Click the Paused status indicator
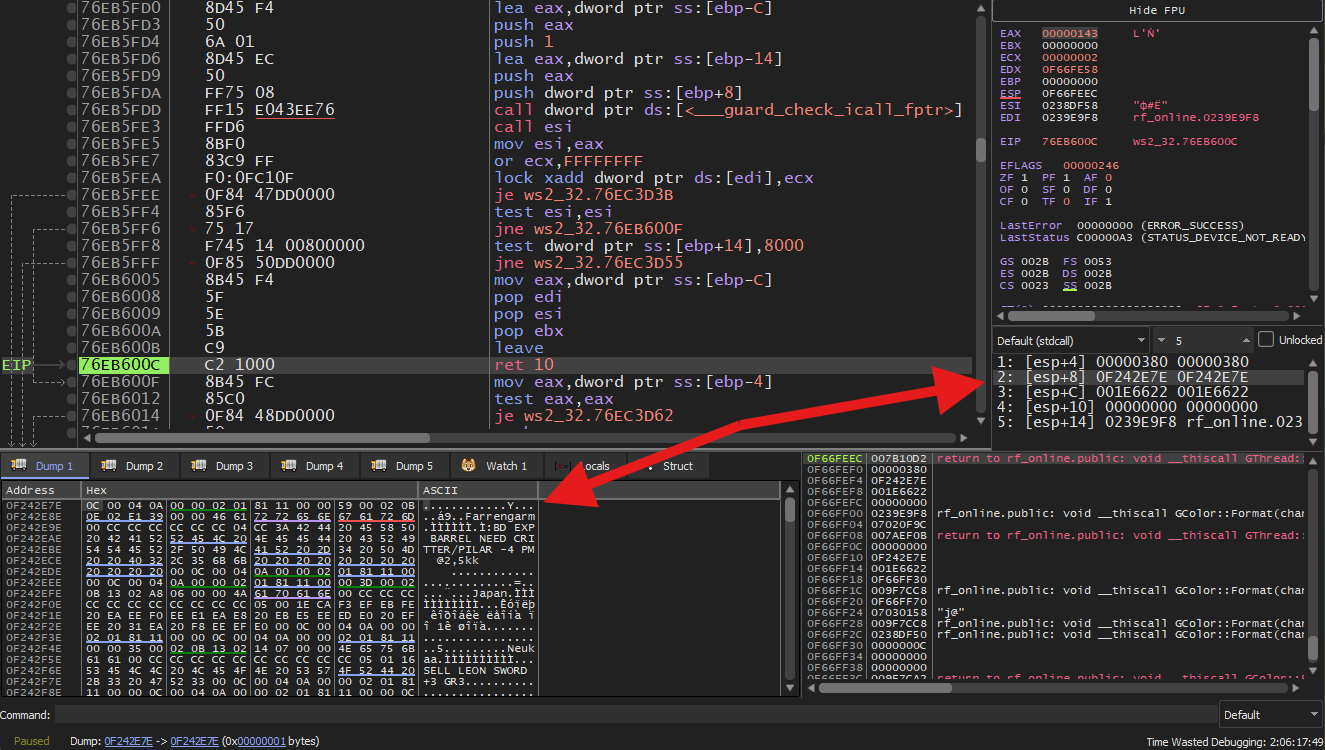 tap(31, 741)
